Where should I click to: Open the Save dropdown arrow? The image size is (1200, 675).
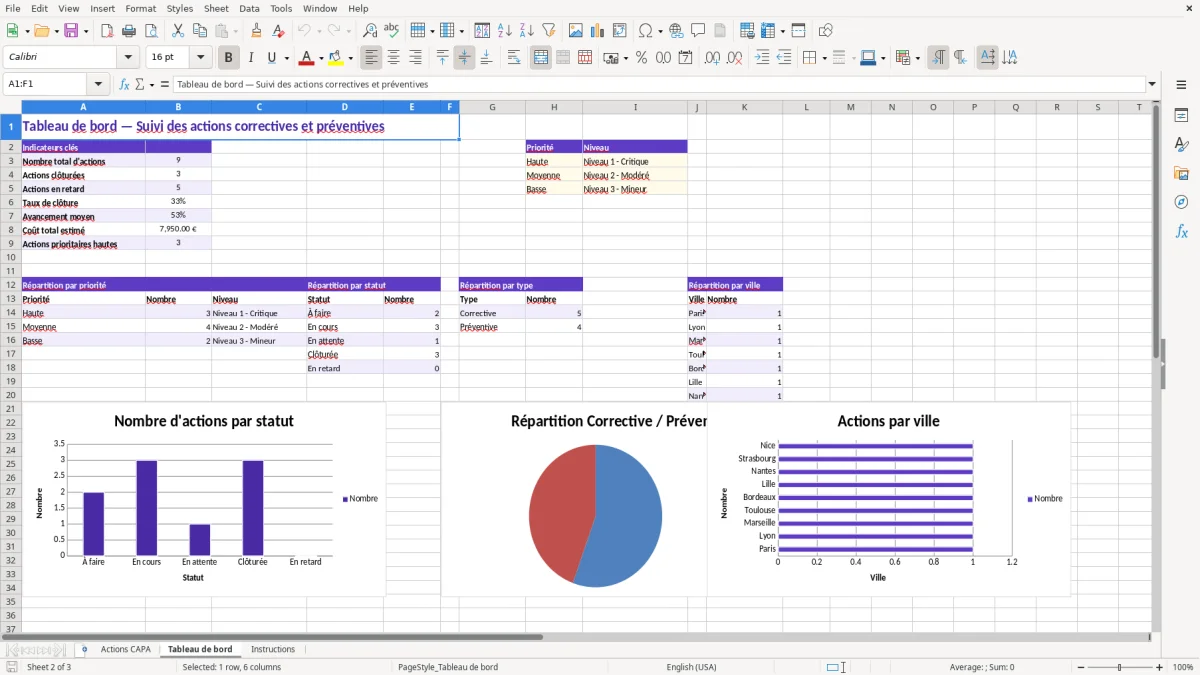point(86,31)
